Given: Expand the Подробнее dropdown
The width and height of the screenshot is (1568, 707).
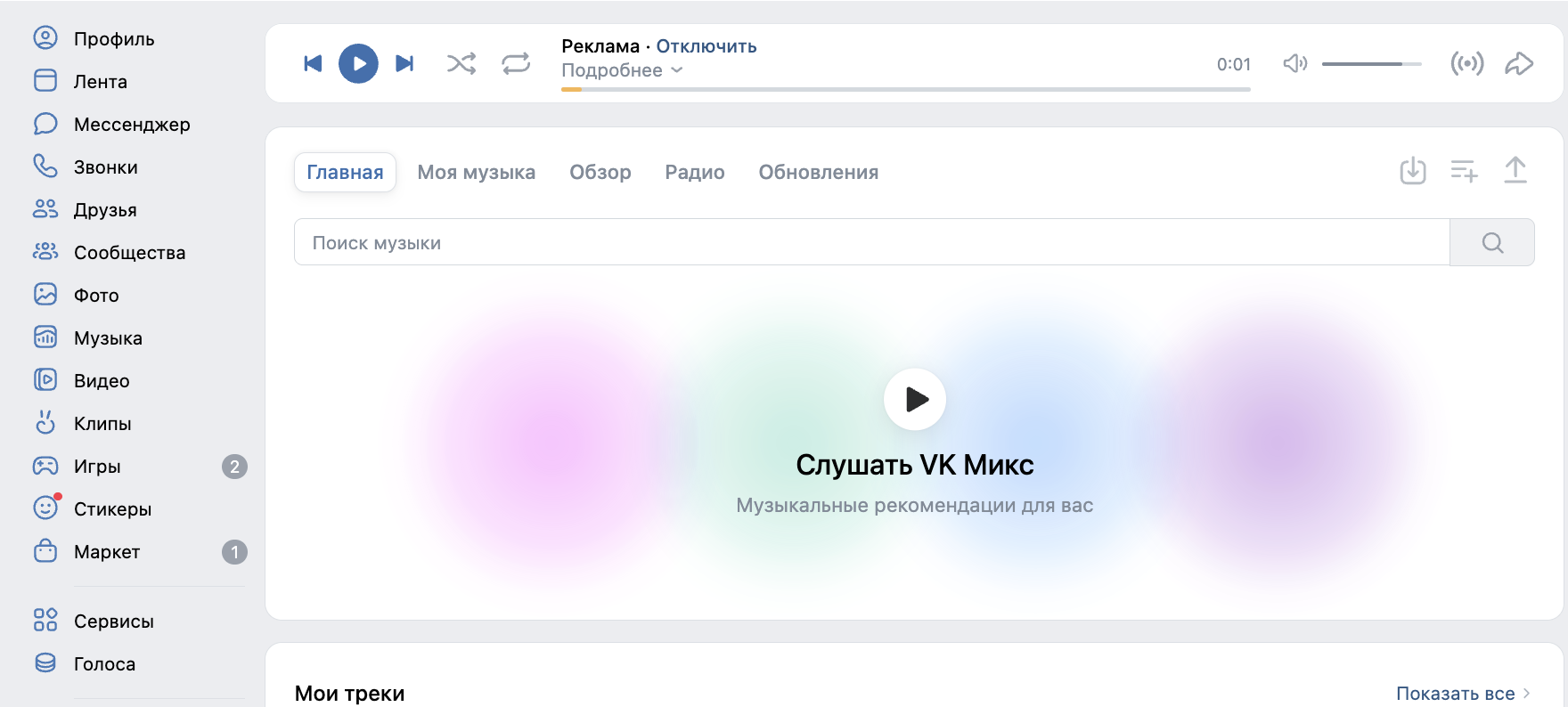Looking at the screenshot, I should (622, 70).
